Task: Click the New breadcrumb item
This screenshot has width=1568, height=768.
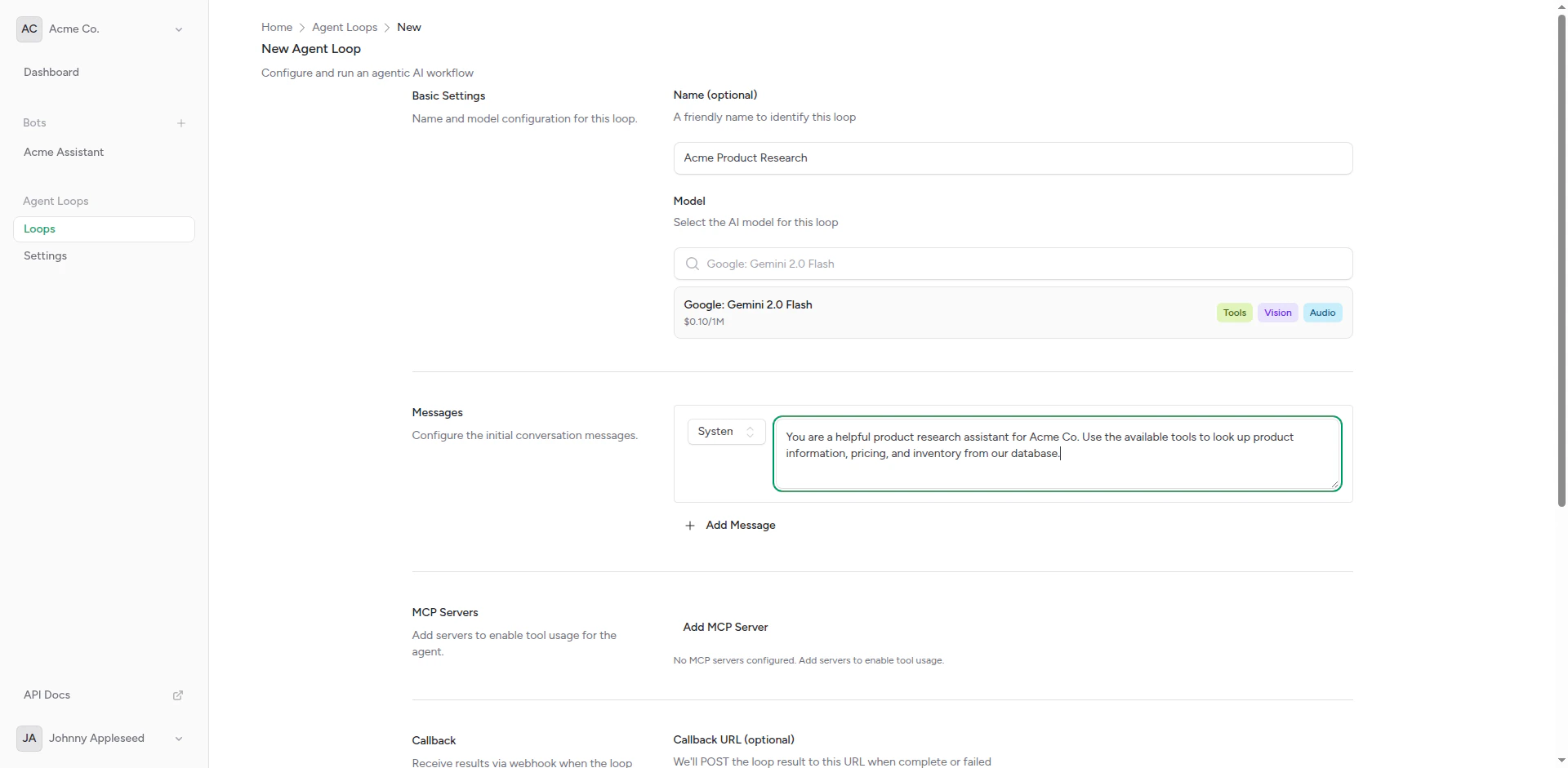Action: coord(409,27)
